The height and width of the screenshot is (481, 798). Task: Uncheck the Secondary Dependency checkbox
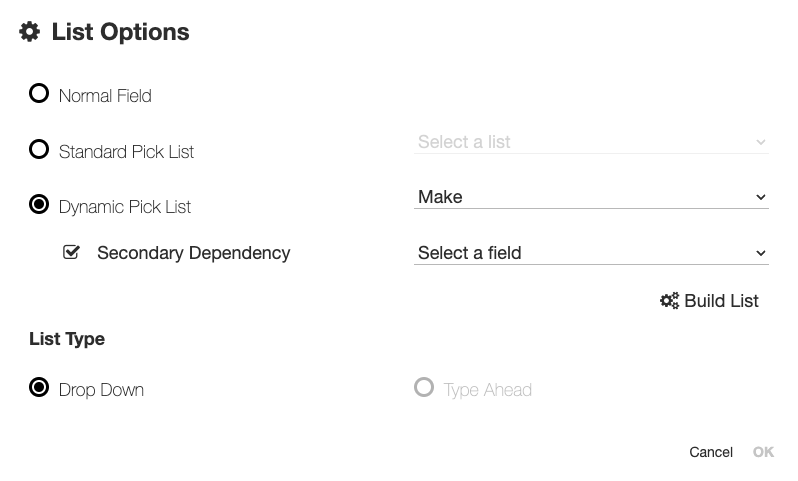[x=71, y=253]
